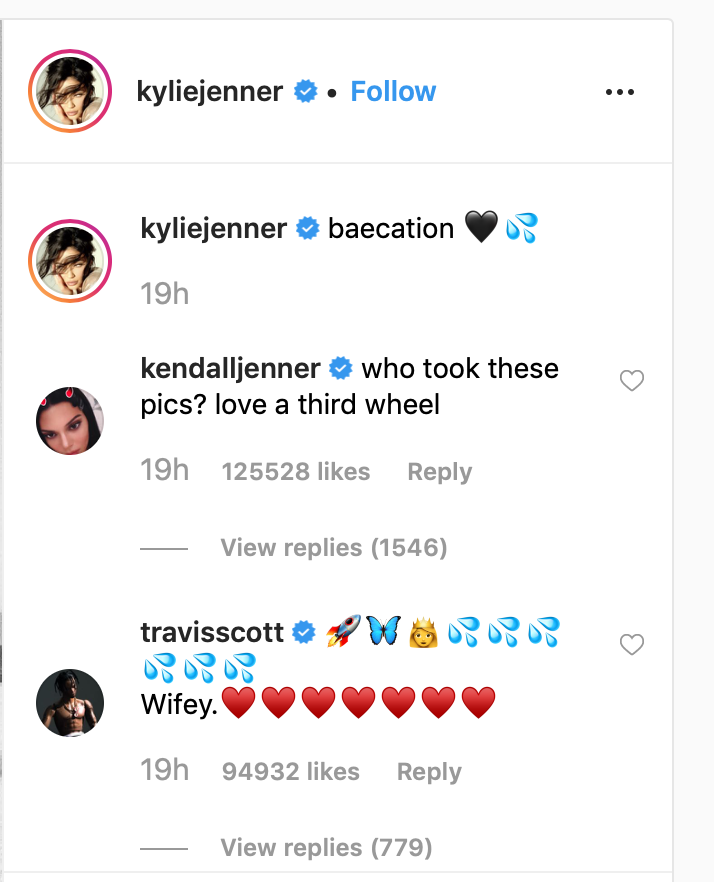The image size is (714, 882).
Task: Reply to kendalljenner's third wheel comment
Action: click(x=439, y=472)
